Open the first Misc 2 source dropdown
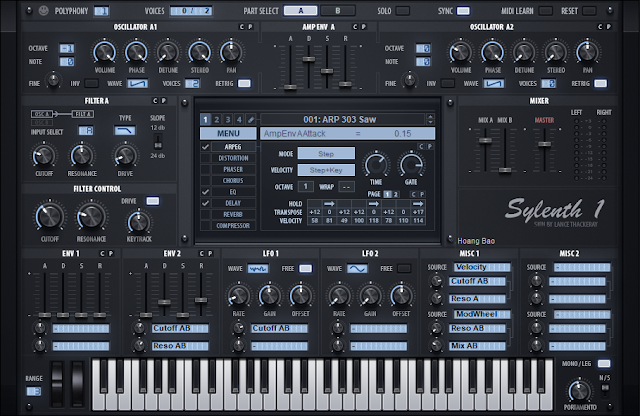 pos(582,267)
